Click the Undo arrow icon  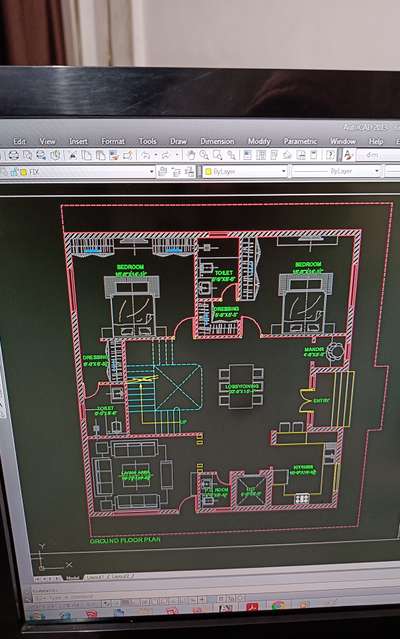[146, 155]
